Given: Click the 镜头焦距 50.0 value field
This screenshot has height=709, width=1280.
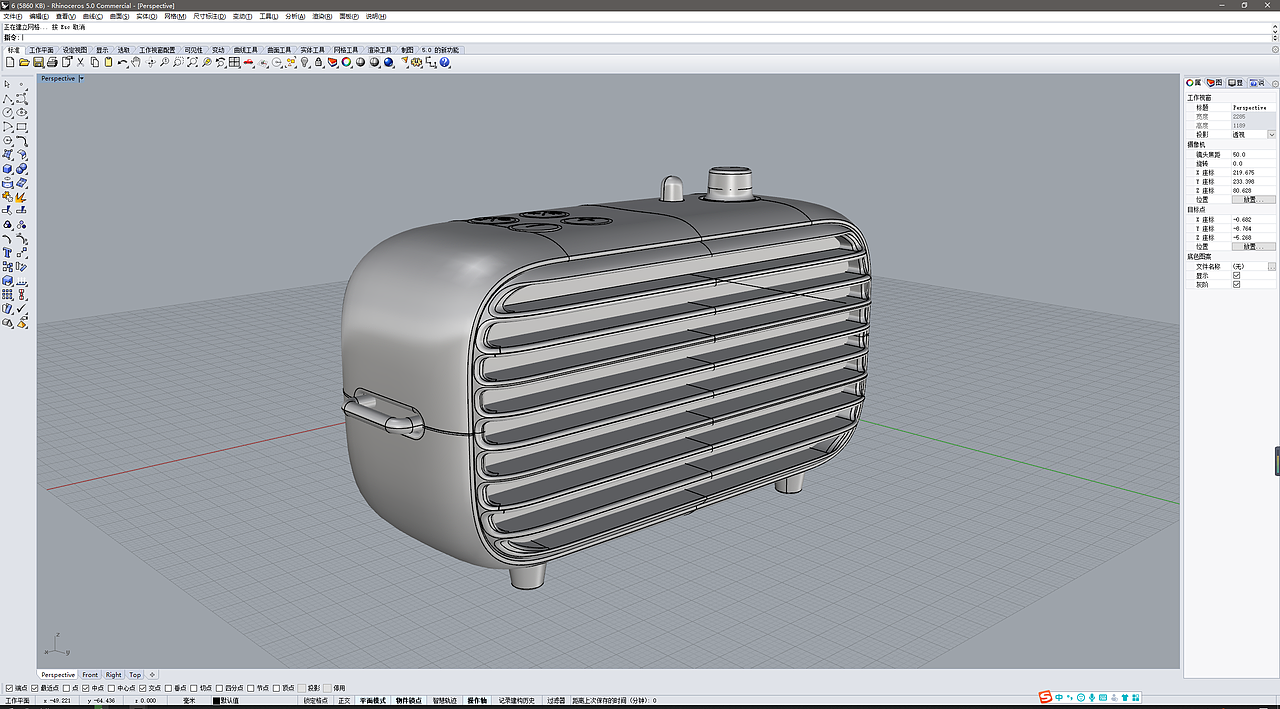Looking at the screenshot, I should pos(1253,155).
